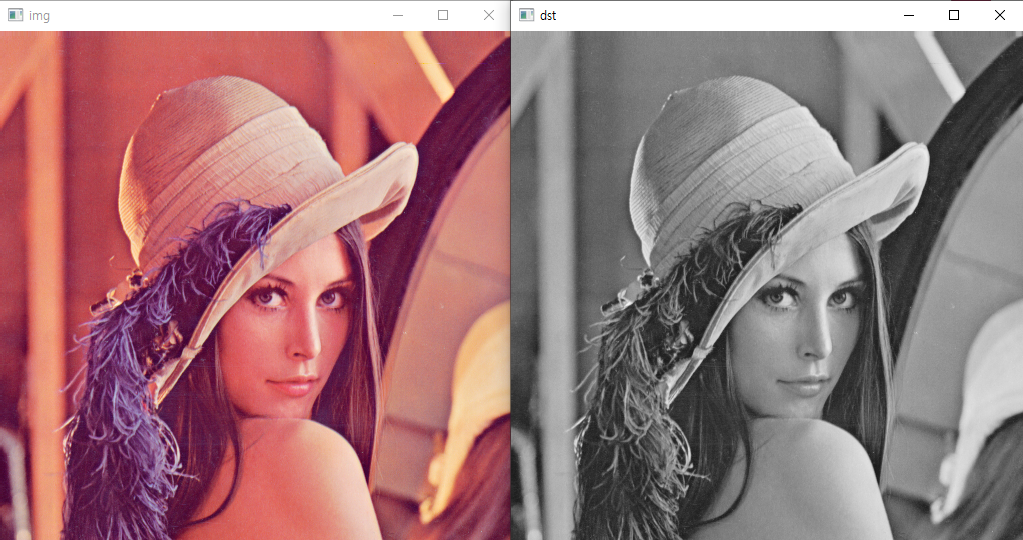Click the img window app icon
The height and width of the screenshot is (540, 1023).
click(15, 15)
